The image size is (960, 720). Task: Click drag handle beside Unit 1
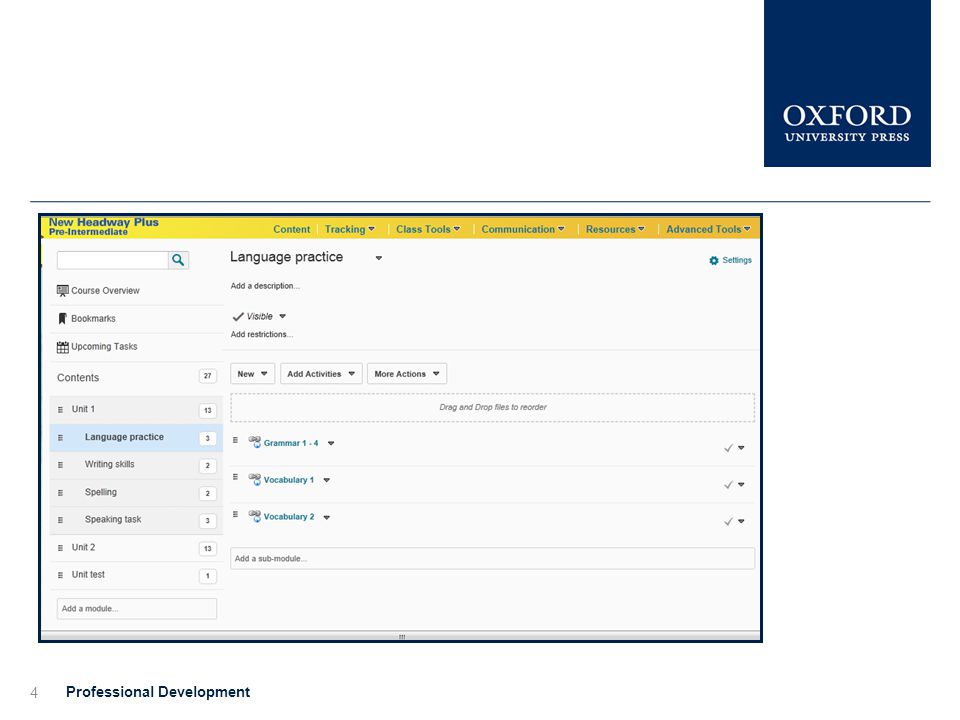[60, 410]
